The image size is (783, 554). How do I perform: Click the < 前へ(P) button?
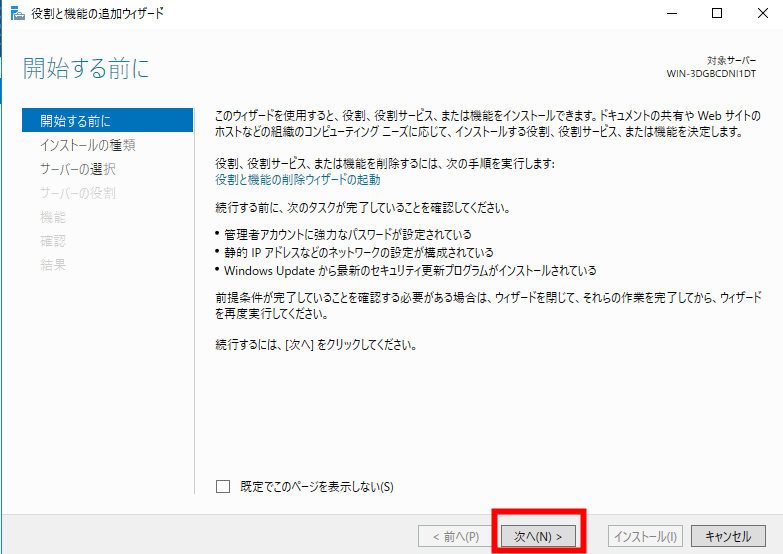click(455, 537)
